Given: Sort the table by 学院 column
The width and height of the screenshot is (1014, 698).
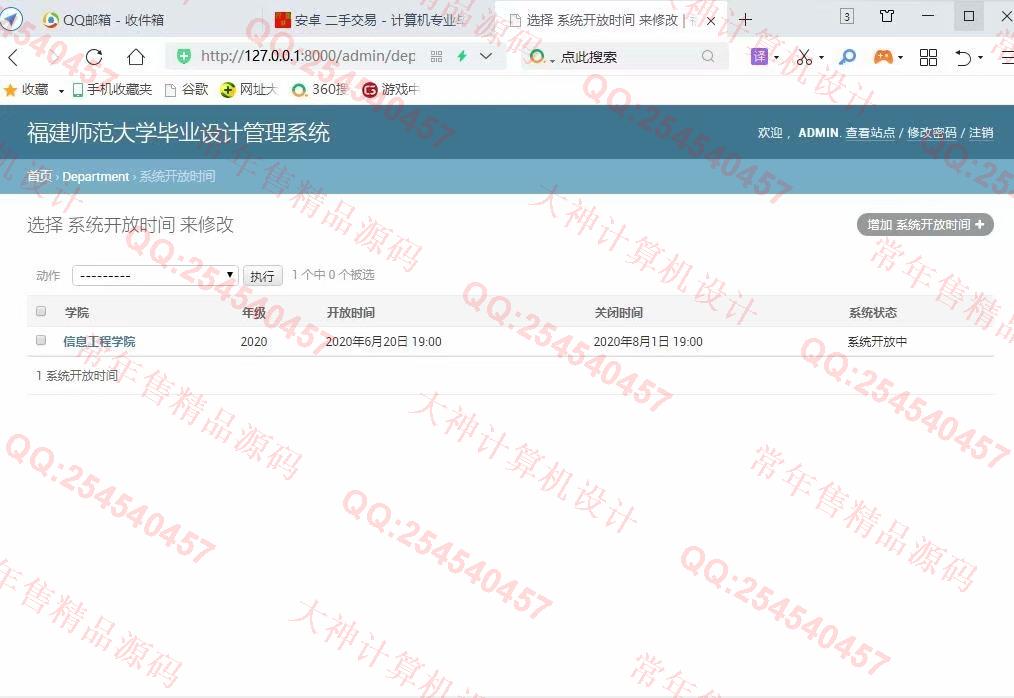Looking at the screenshot, I should pos(77,312).
